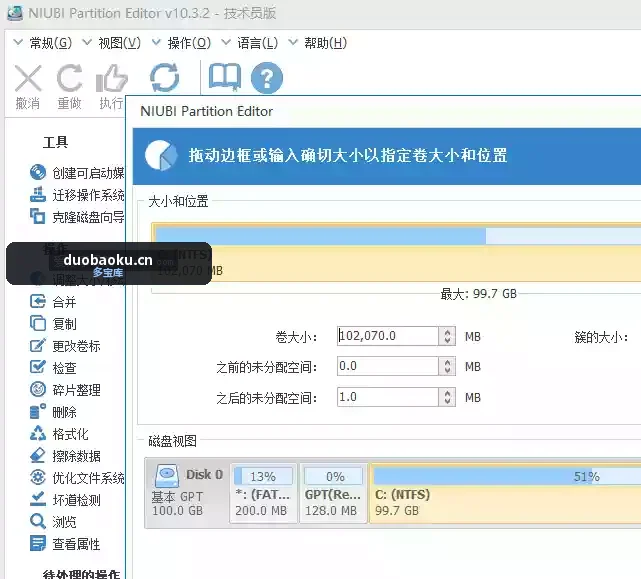Click the 坏道检测 surface test icon
The width and height of the screenshot is (641, 579).
pos(38,499)
